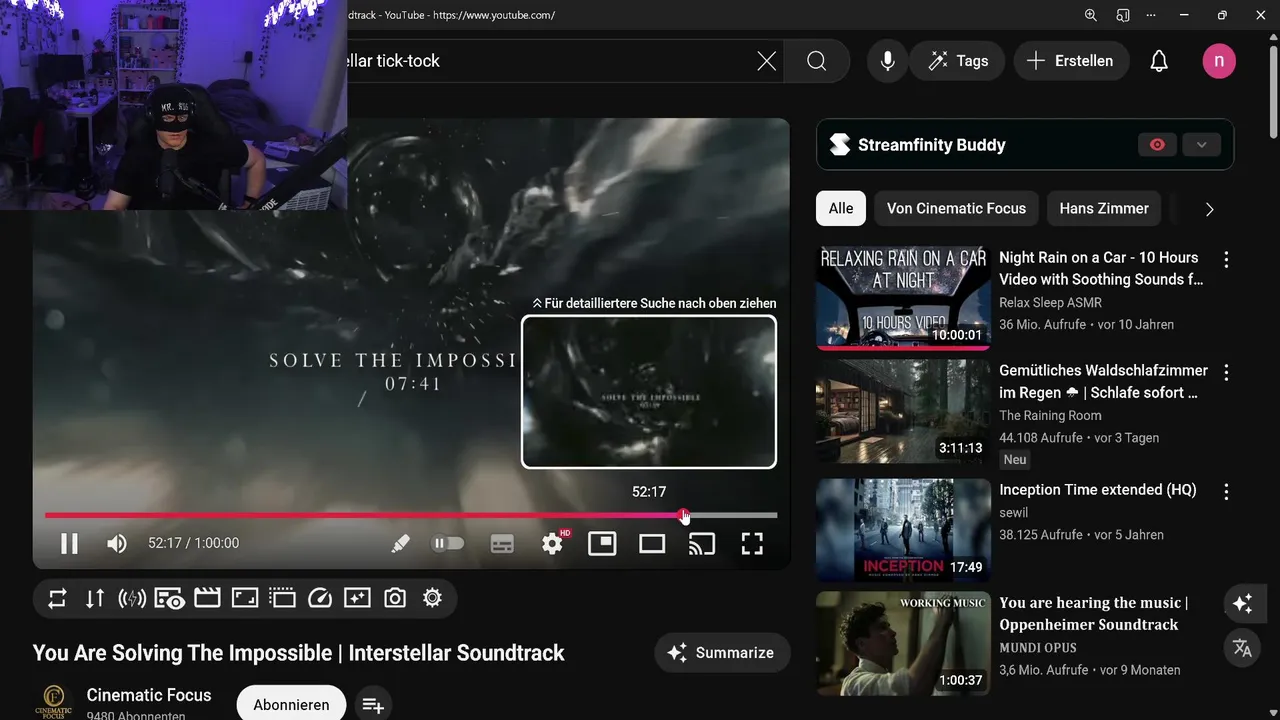Enable miniplayer mode

[602, 543]
